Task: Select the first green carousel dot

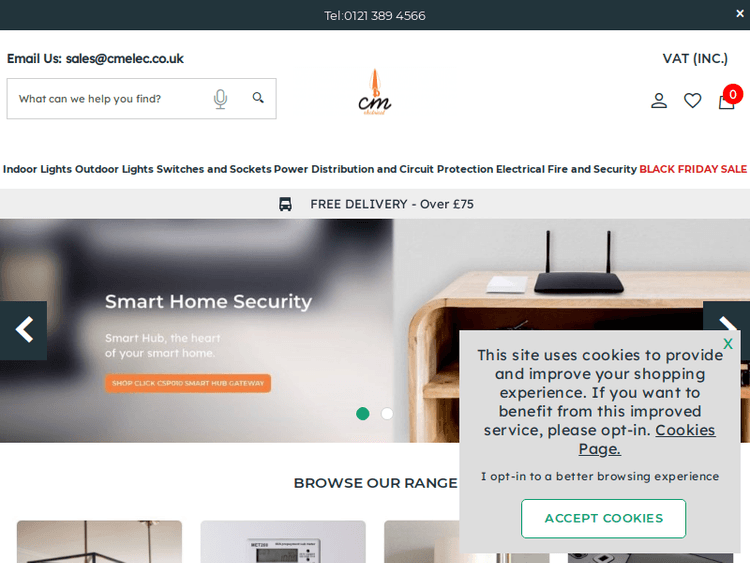Action: pos(363,413)
